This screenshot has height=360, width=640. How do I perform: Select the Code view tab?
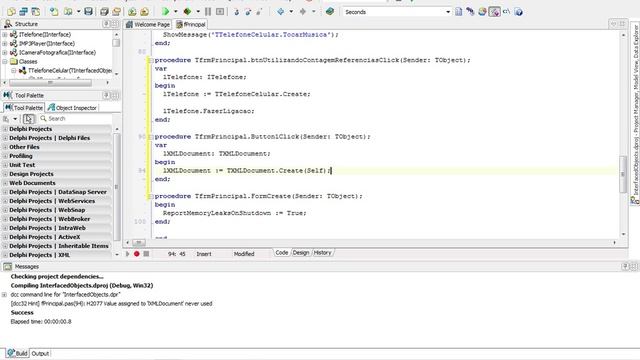coord(282,253)
